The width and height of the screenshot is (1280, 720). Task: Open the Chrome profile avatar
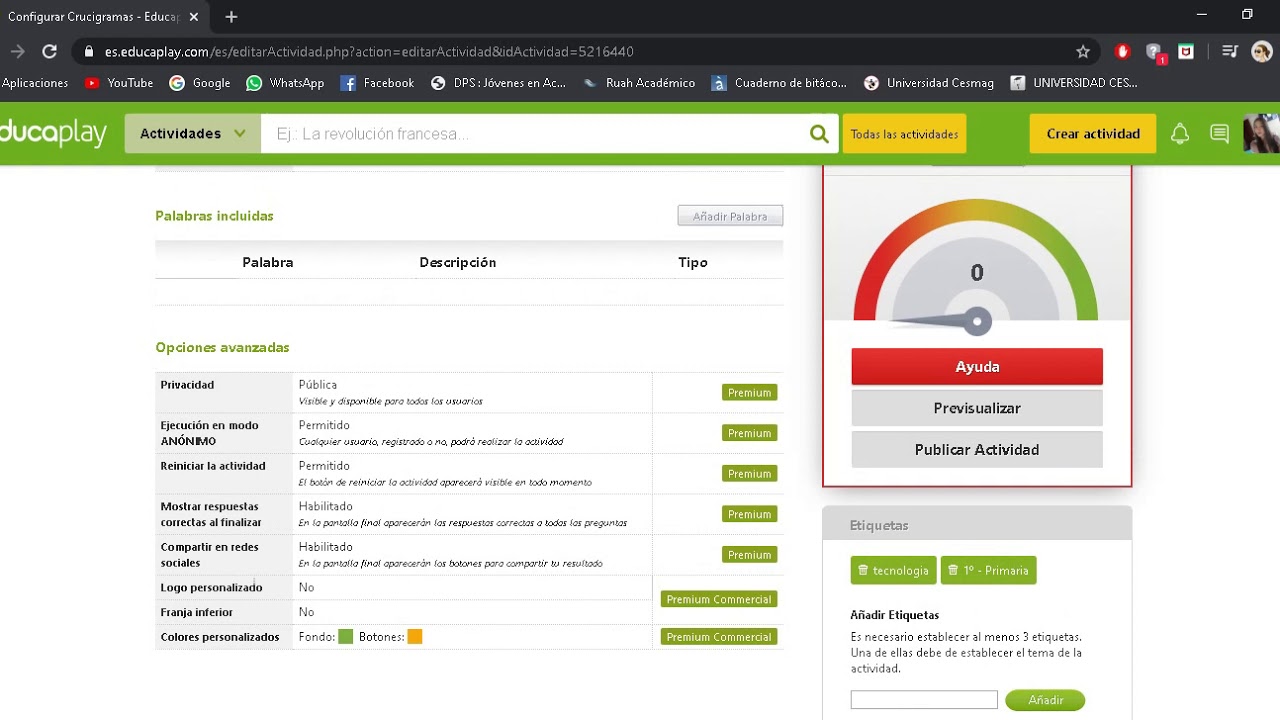(1261, 52)
